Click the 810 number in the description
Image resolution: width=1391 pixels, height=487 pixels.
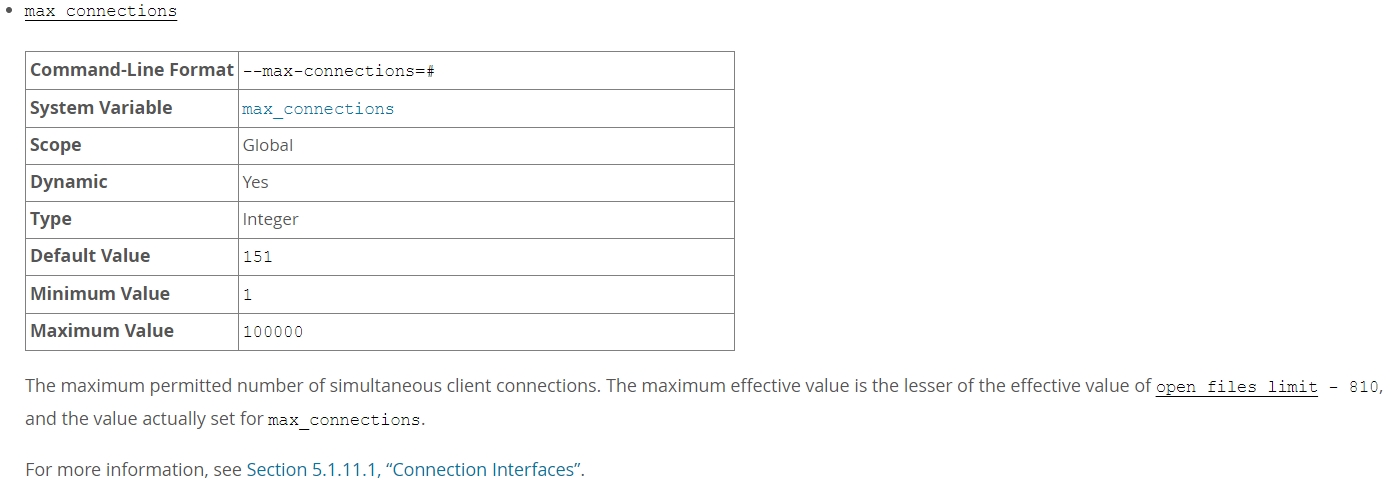(x=1363, y=387)
